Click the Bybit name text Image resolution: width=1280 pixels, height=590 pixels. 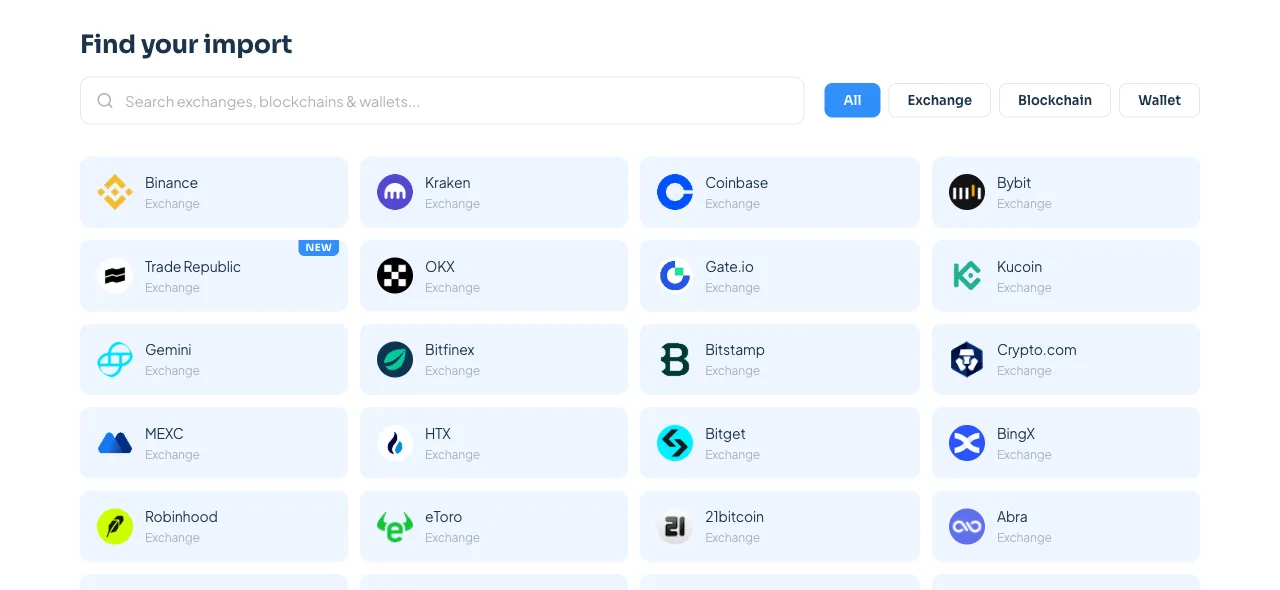point(1014,183)
